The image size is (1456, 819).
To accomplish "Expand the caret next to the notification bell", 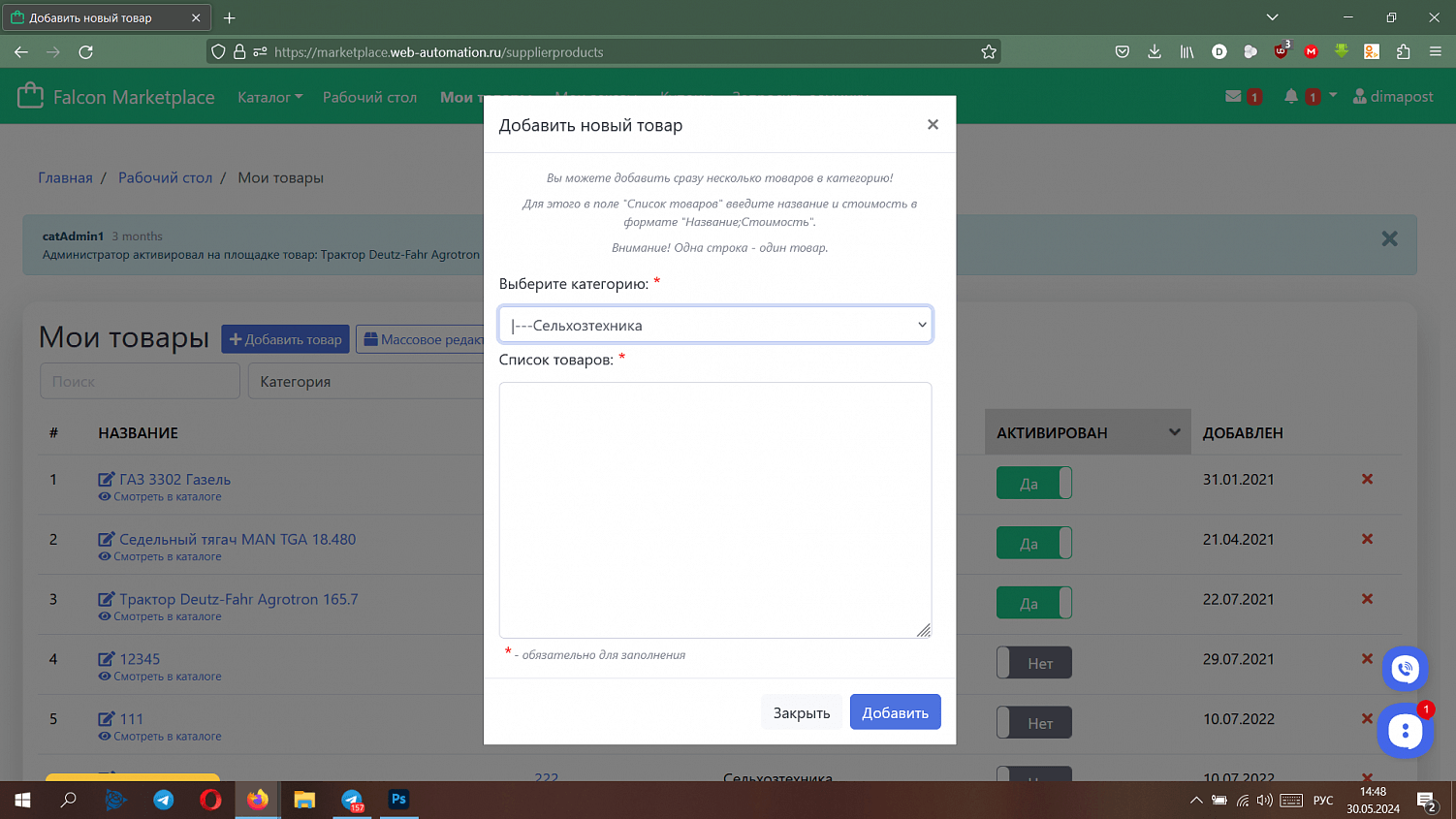I will [x=1333, y=95].
